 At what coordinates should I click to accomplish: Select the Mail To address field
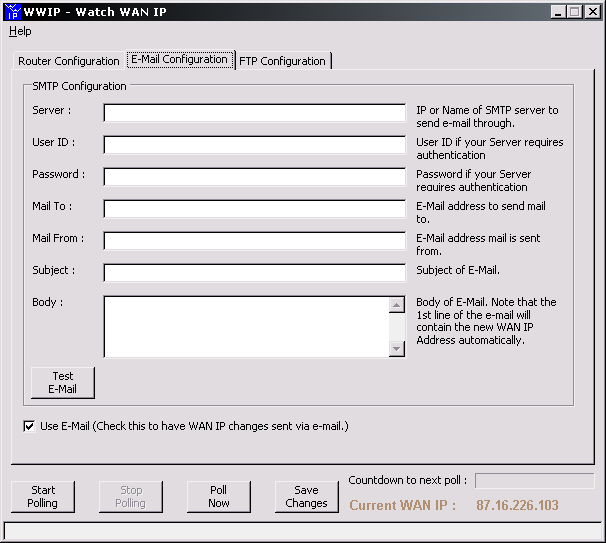[254, 209]
